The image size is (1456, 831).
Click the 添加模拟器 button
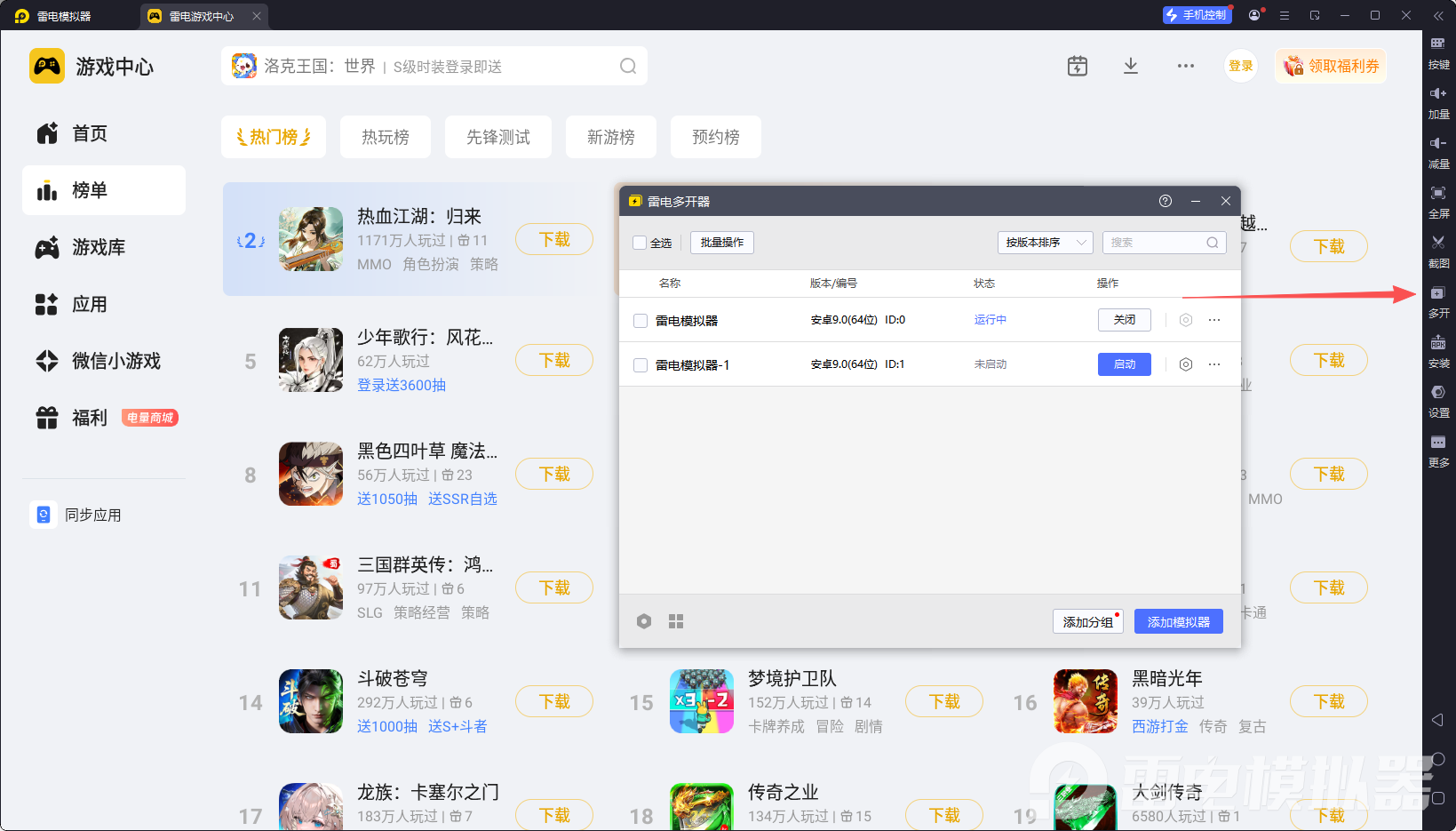[x=1179, y=621]
